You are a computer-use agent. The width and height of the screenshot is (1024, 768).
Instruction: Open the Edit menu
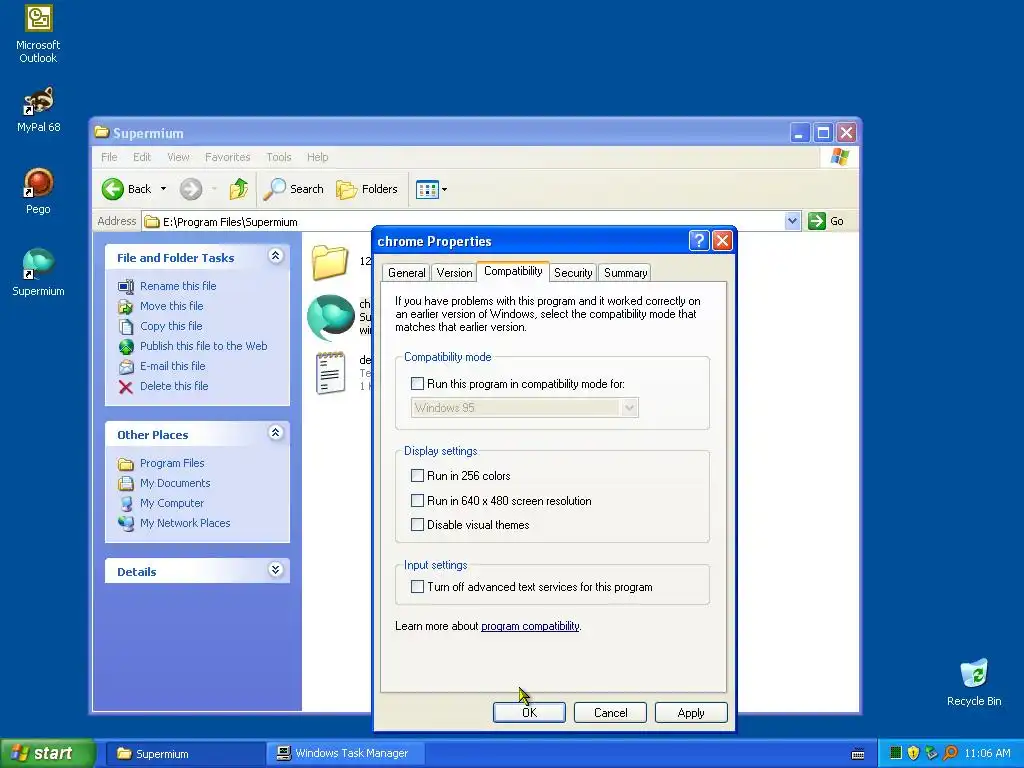[142, 157]
